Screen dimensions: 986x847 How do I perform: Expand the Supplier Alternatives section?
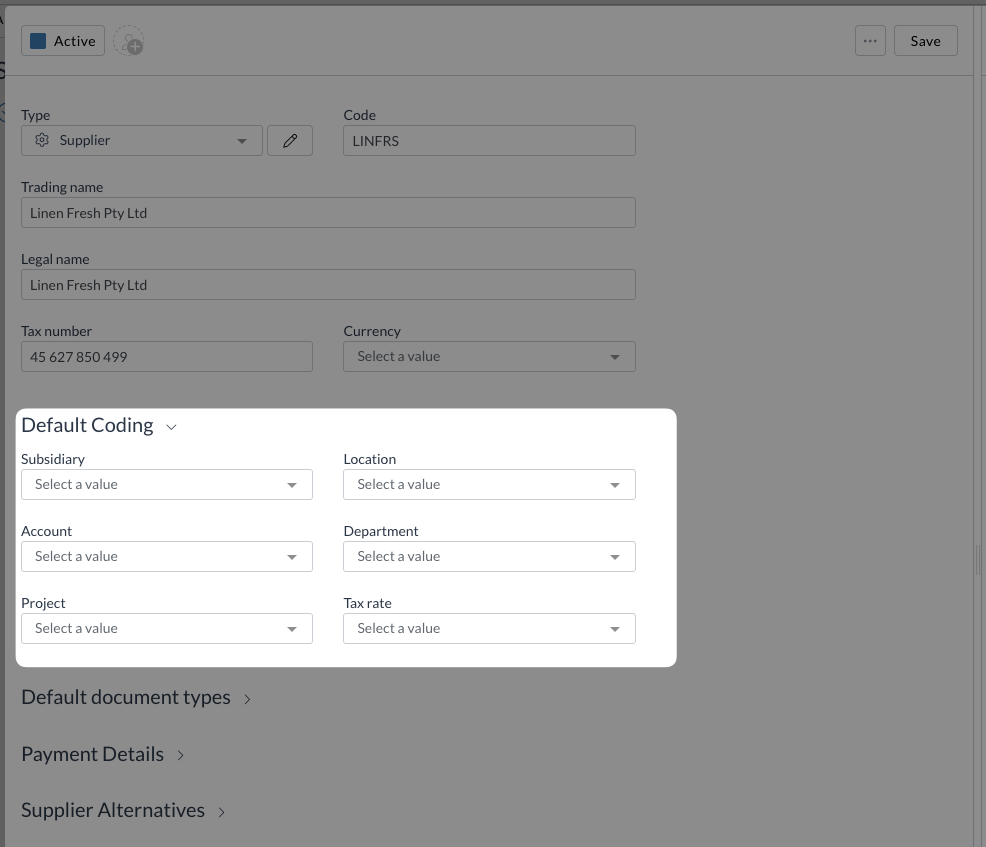click(x=123, y=811)
